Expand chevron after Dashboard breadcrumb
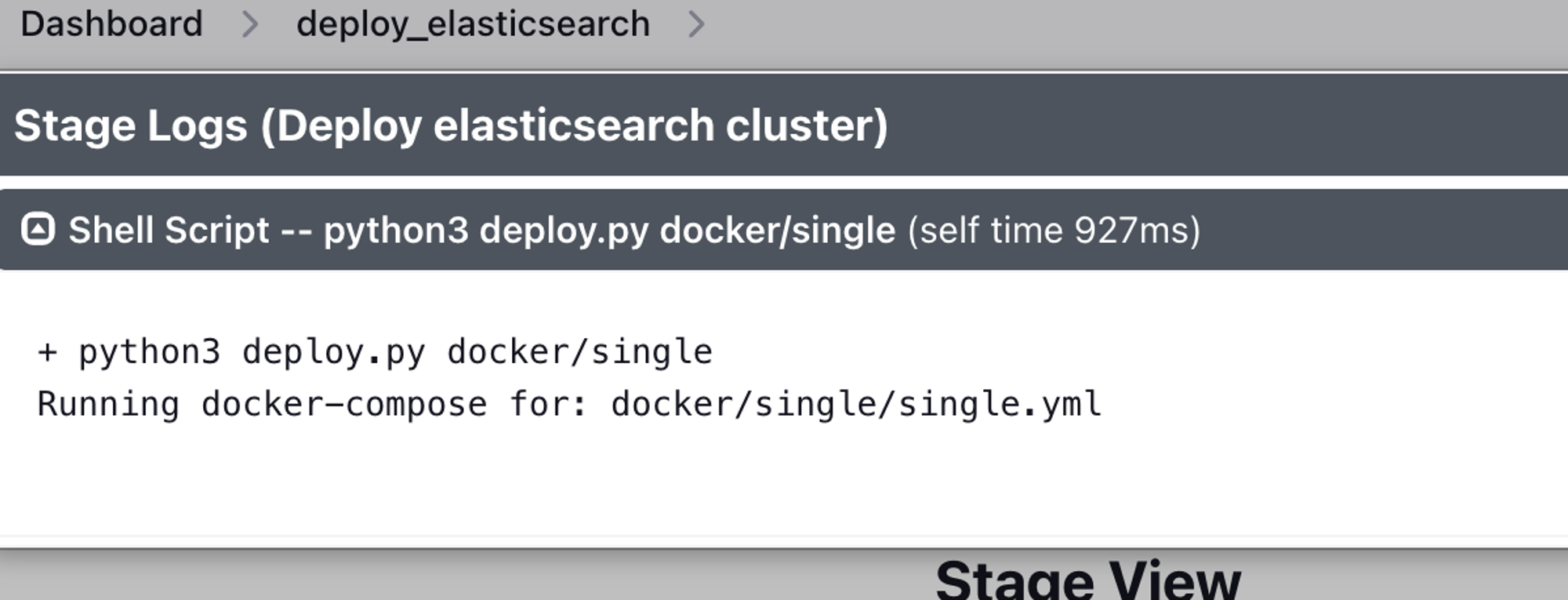1568x600 pixels. (249, 24)
